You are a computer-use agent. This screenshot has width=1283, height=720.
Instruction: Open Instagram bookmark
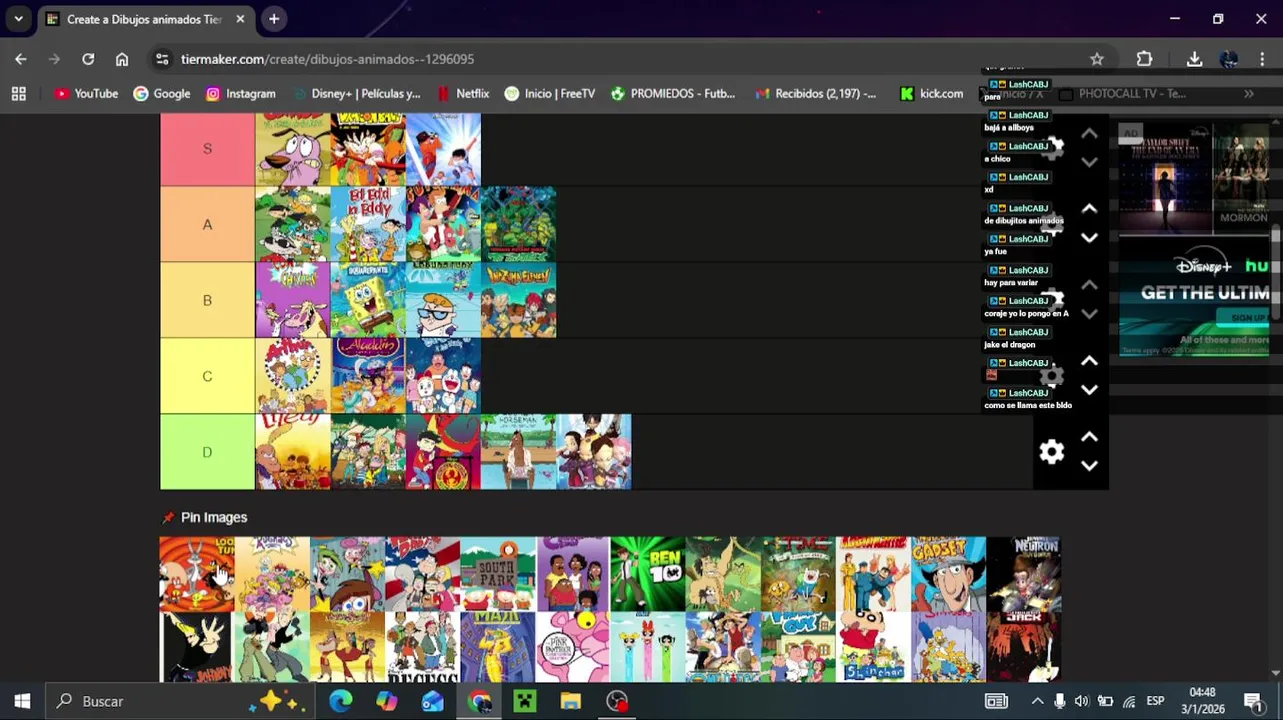tap(240, 93)
